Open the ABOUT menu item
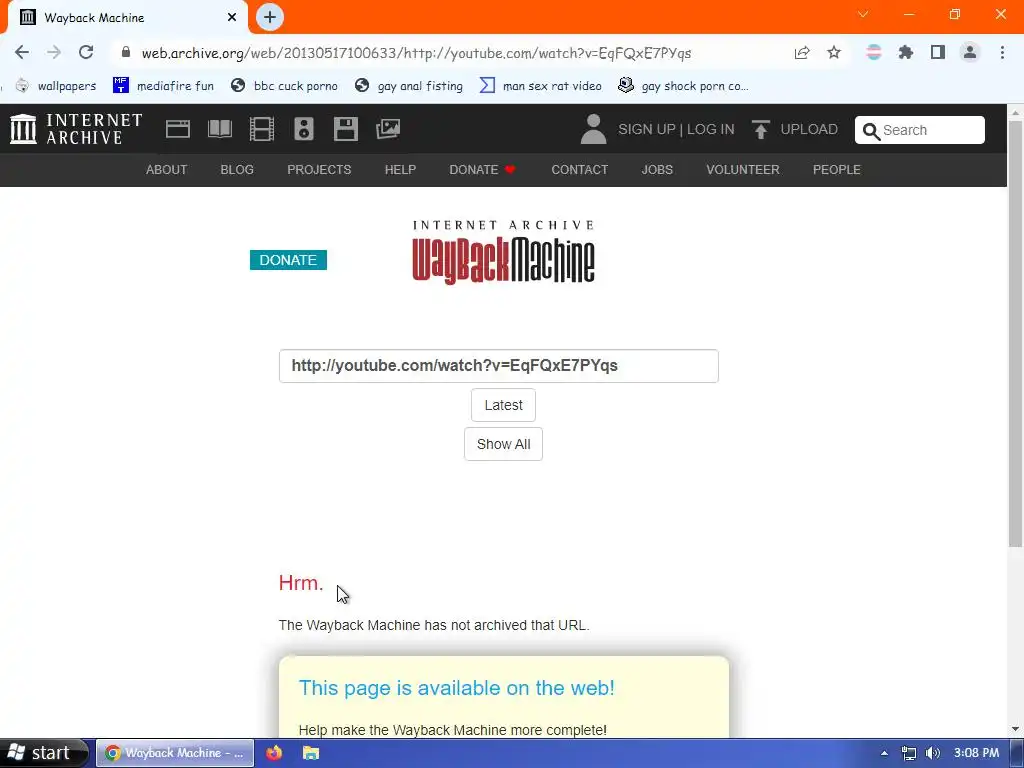Screen dimensions: 1024x768 pyautogui.click(x=167, y=170)
